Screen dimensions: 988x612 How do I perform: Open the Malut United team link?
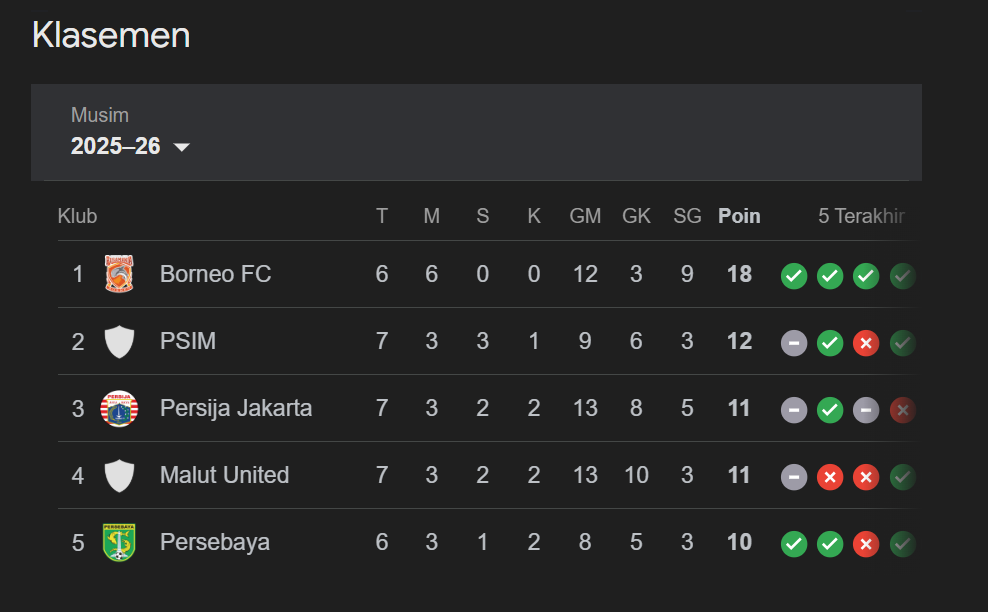tap(224, 475)
